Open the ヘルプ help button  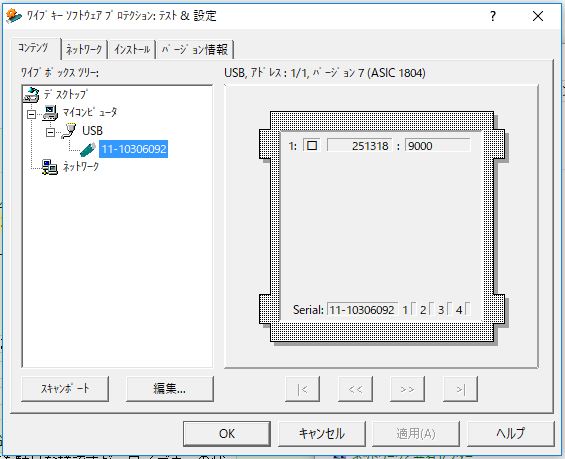click(511, 433)
